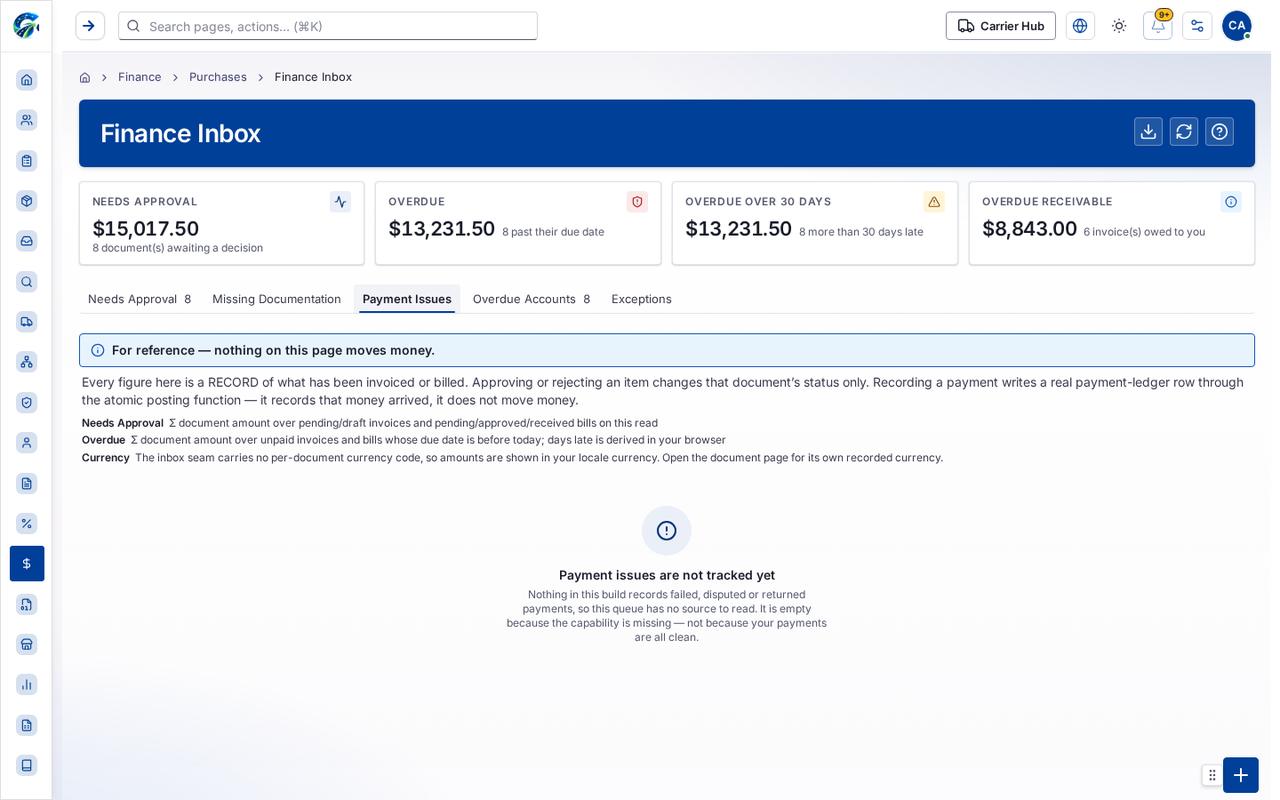Open the storefront icon in the left sidebar
Viewport: 1280px width, 800px height.
27,644
